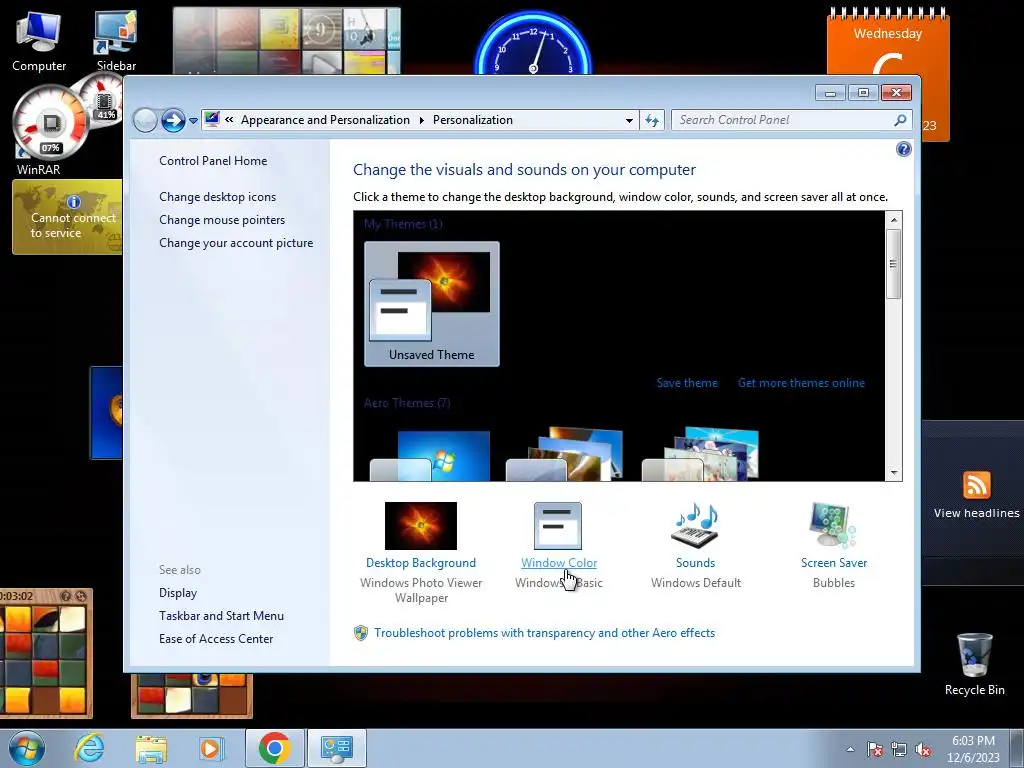Image resolution: width=1024 pixels, height=768 pixels.
Task: Open the Screen Saver monitor icon
Action: click(x=833, y=526)
